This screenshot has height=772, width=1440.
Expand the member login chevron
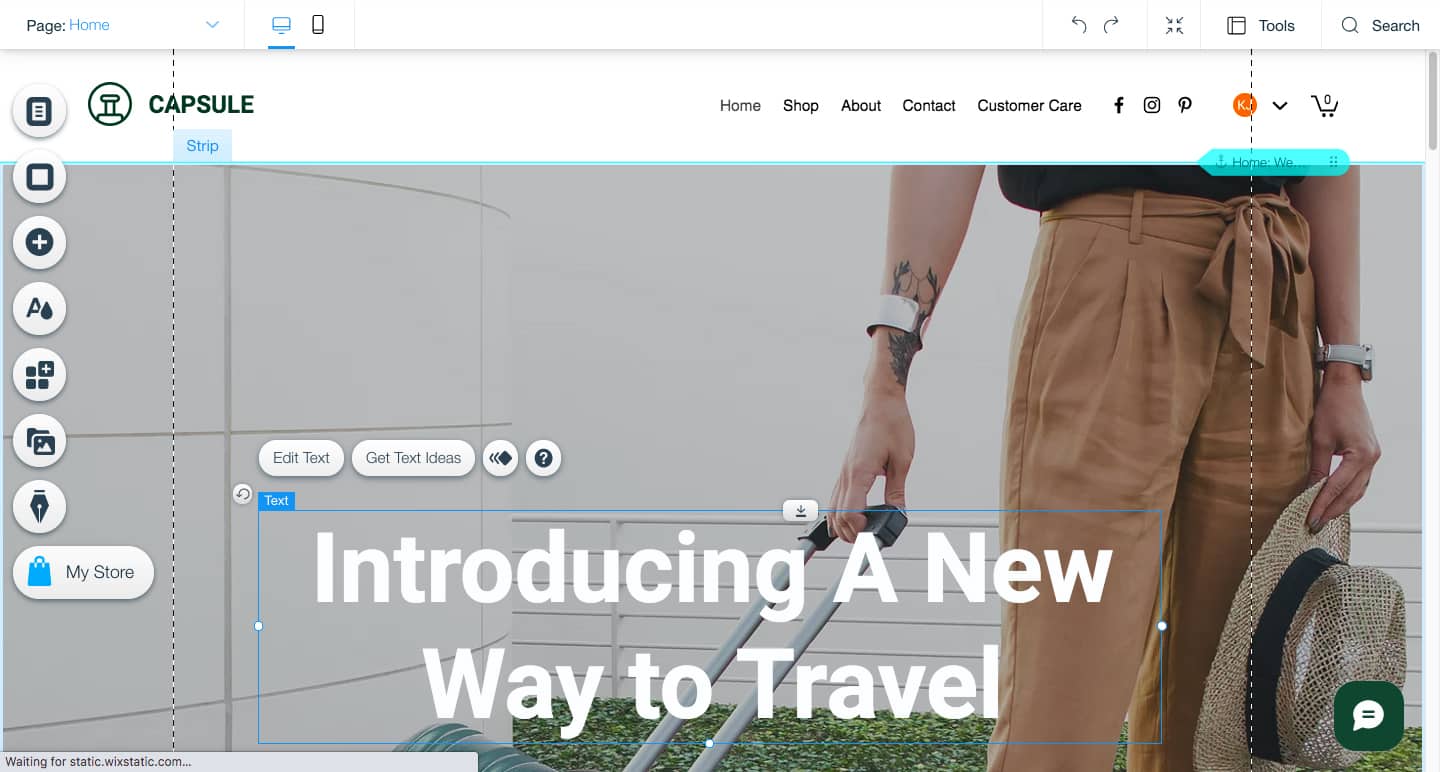(x=1280, y=105)
